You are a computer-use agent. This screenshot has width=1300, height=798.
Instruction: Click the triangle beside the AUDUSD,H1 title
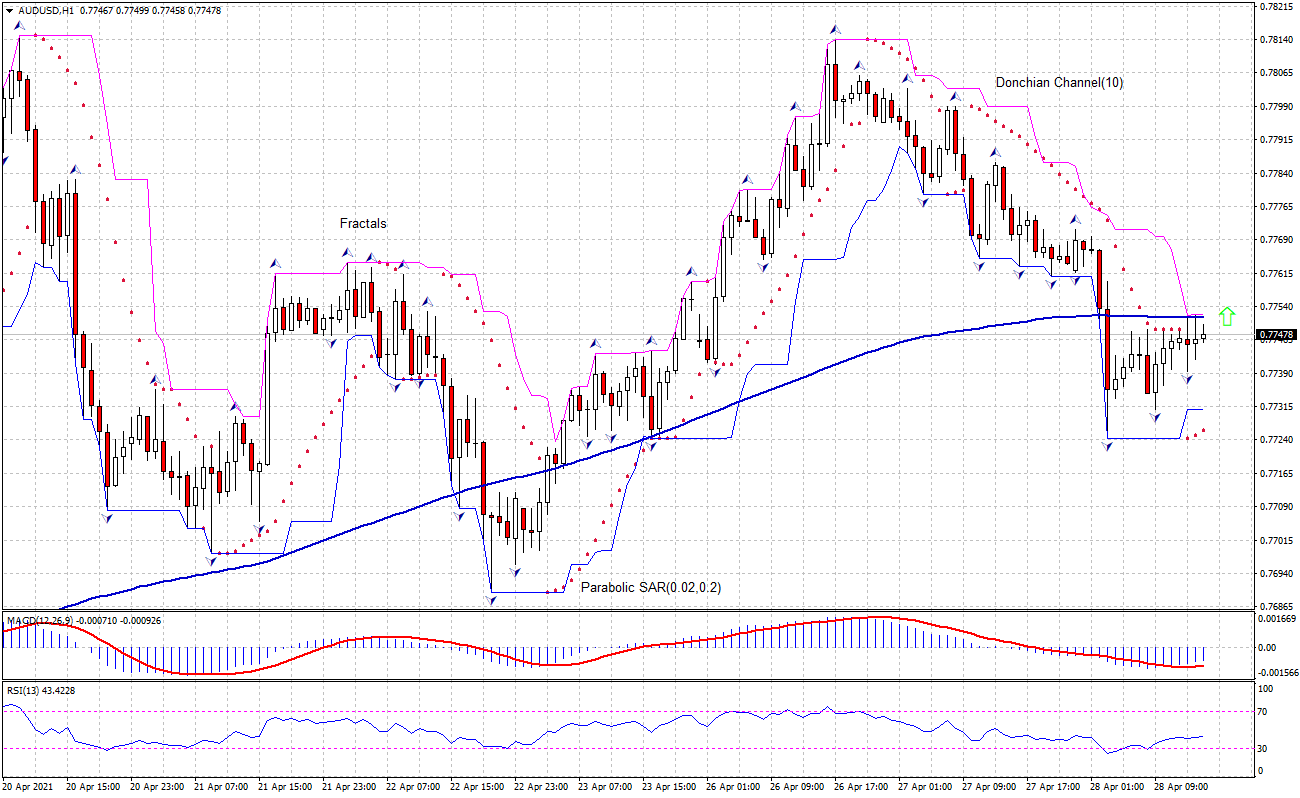point(10,10)
